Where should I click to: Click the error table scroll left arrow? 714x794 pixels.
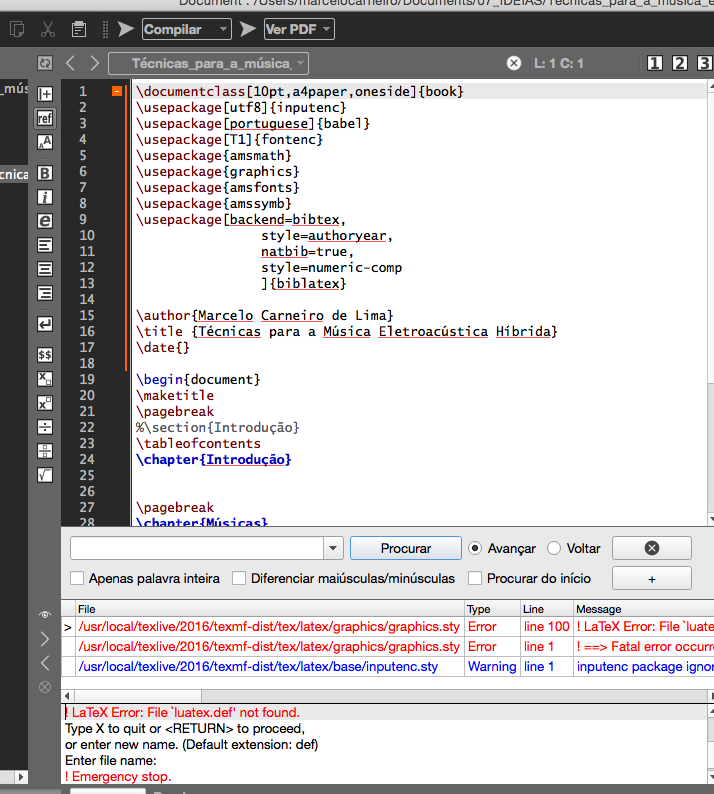67,696
